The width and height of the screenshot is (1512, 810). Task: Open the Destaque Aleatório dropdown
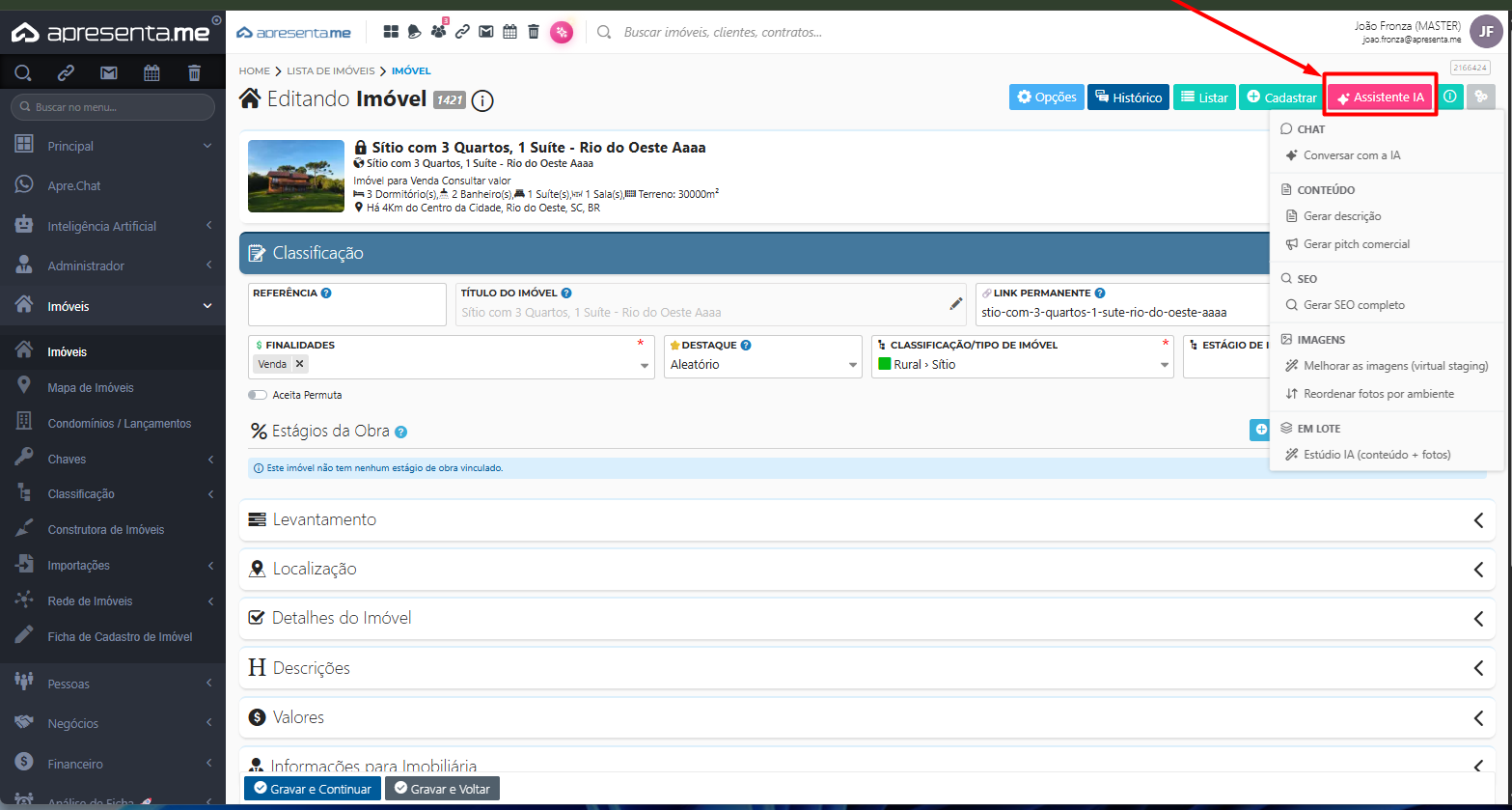point(762,365)
